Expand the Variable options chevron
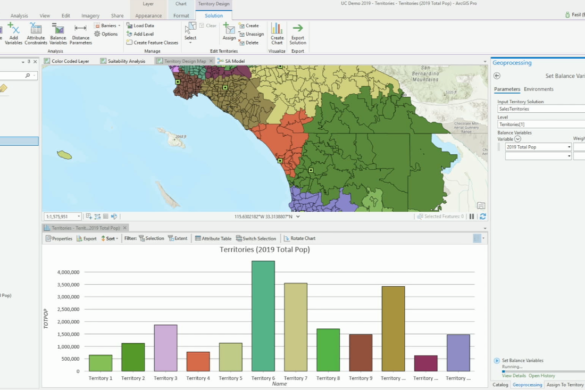 517,139
